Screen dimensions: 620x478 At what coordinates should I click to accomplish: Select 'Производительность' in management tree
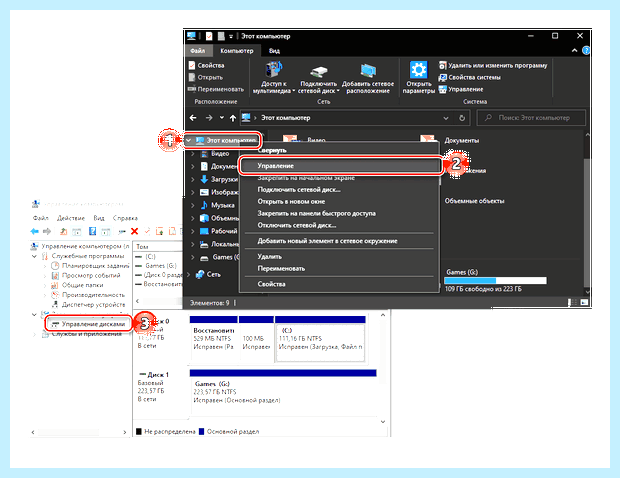(x=93, y=295)
